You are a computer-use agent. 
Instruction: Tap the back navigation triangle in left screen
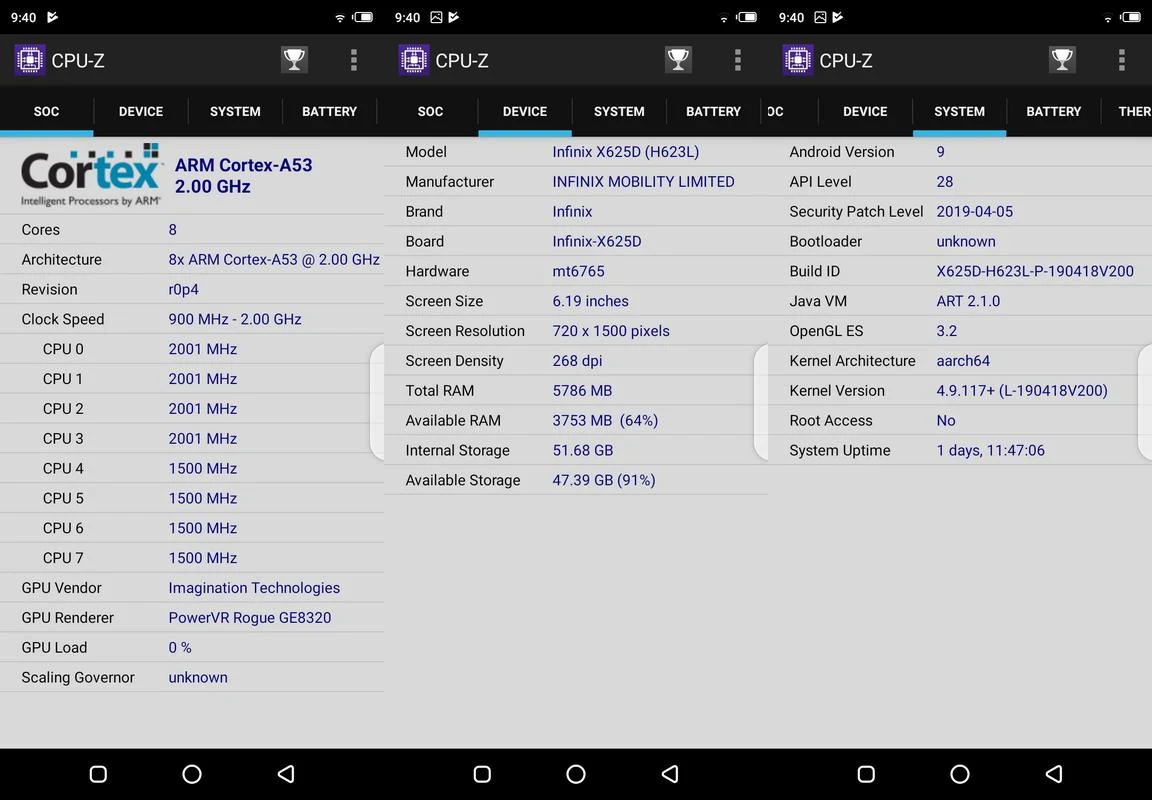[286, 774]
